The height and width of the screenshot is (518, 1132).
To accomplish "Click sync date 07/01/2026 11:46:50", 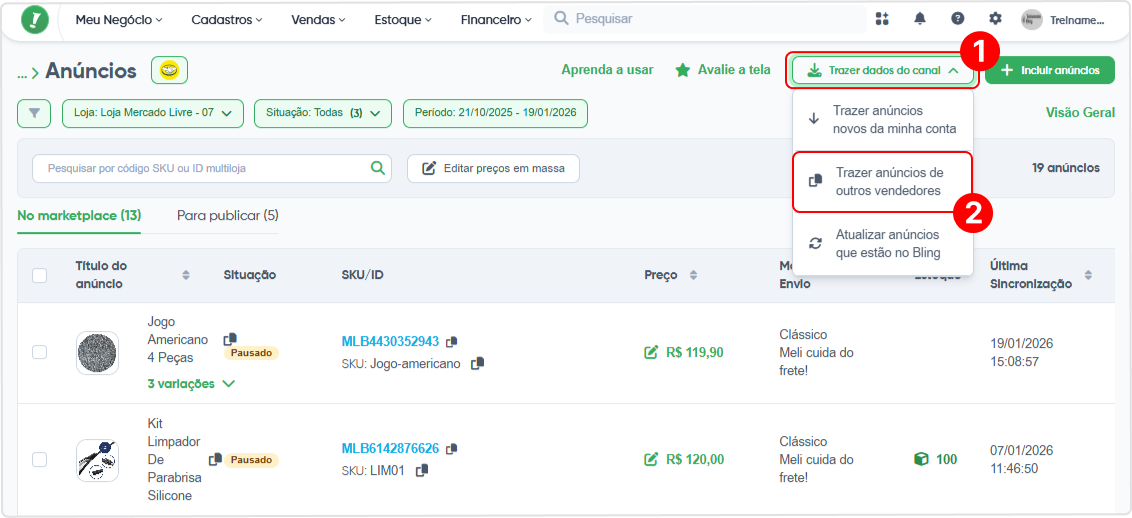I will [1022, 460].
